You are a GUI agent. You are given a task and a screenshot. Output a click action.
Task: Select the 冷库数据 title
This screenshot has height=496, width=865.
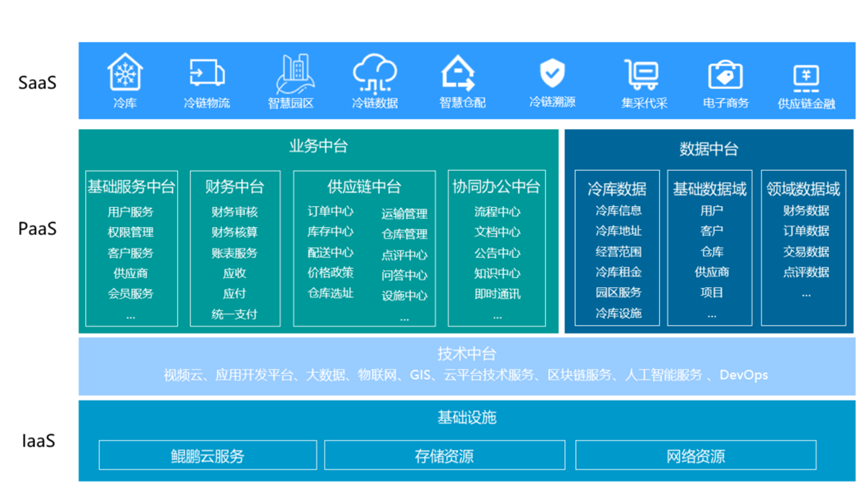pos(617,189)
